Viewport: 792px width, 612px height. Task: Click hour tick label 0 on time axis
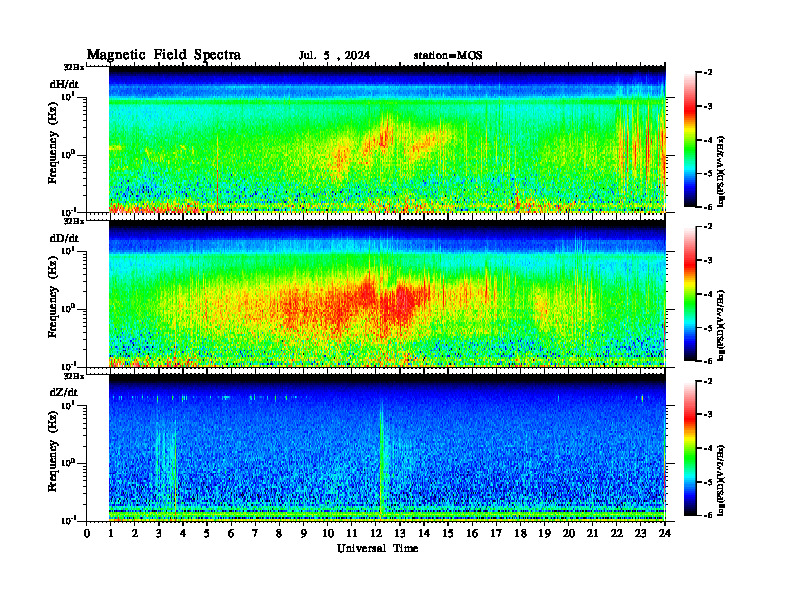point(87,534)
